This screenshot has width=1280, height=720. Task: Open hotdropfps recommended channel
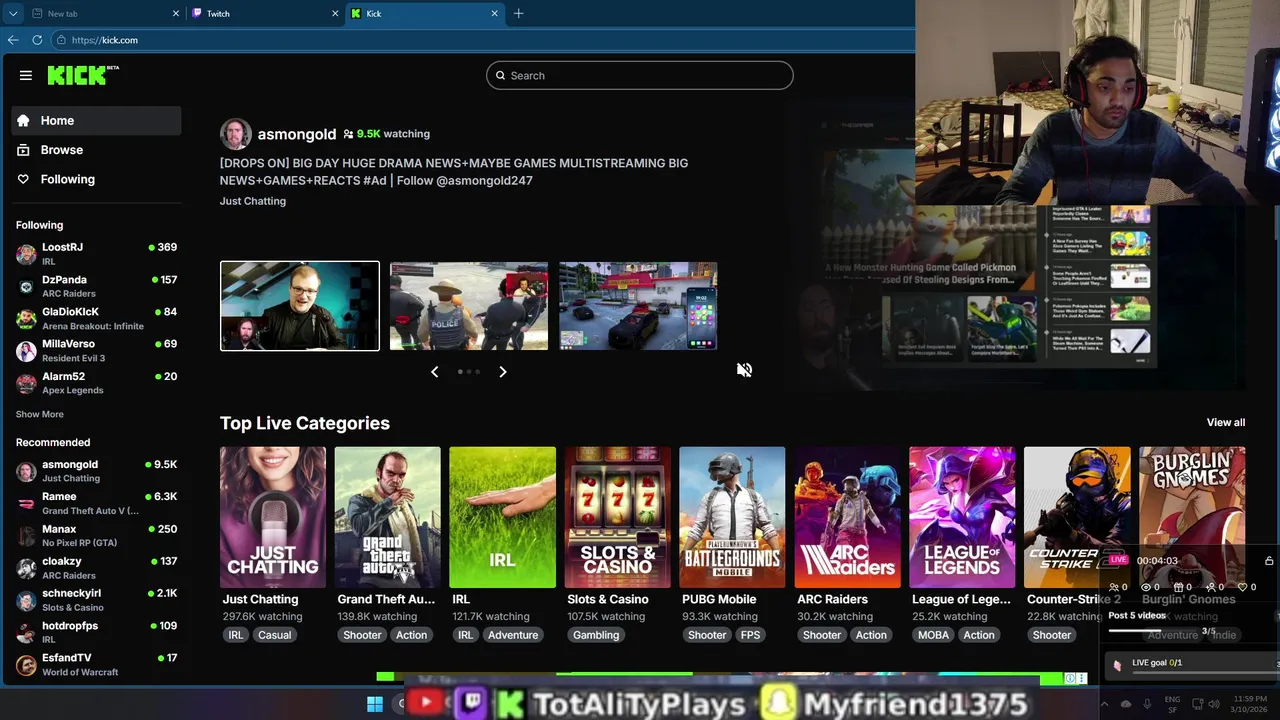pyautogui.click(x=96, y=632)
